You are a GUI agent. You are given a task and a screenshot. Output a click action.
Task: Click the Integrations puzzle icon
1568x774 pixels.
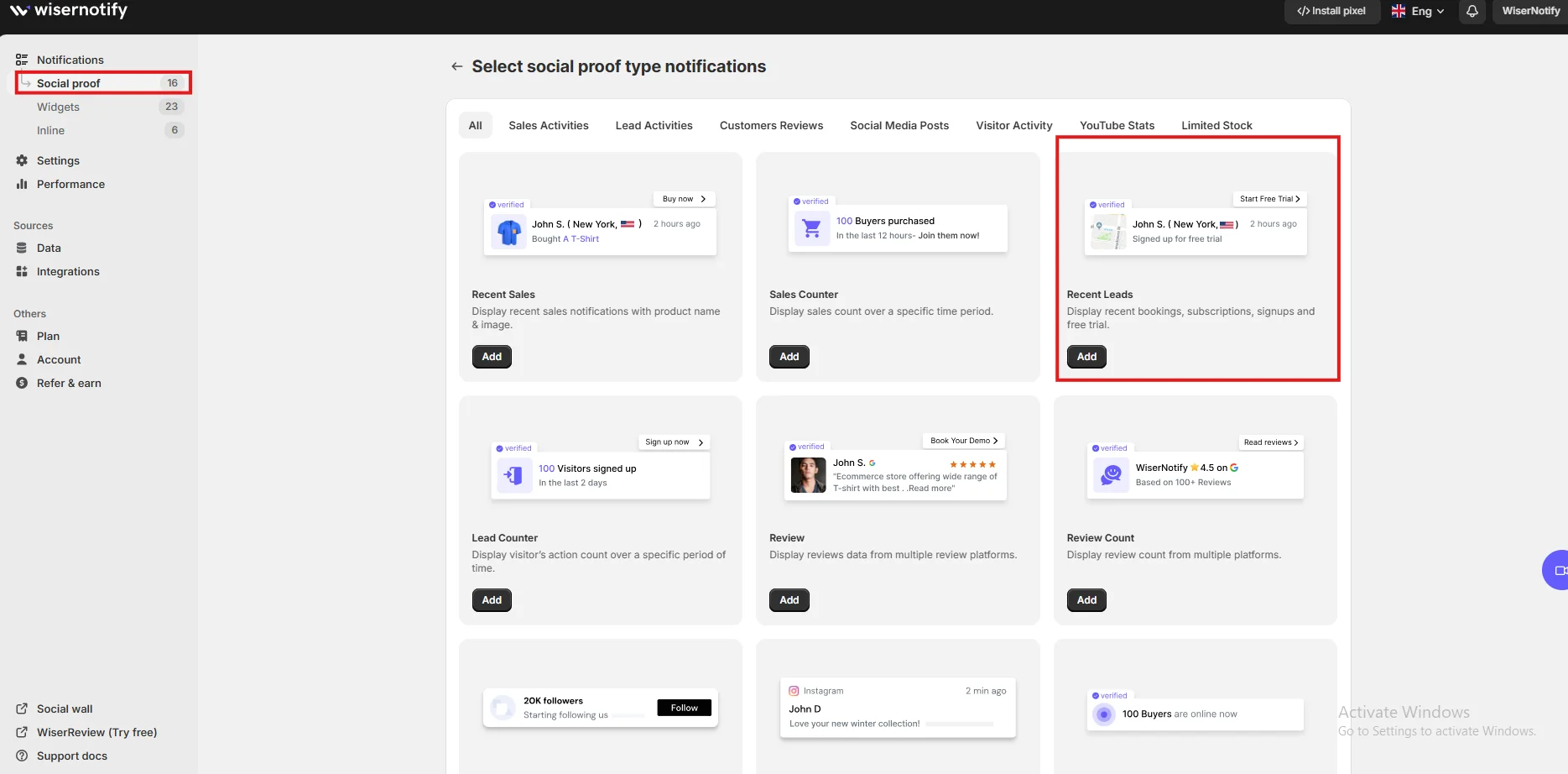[x=22, y=271]
